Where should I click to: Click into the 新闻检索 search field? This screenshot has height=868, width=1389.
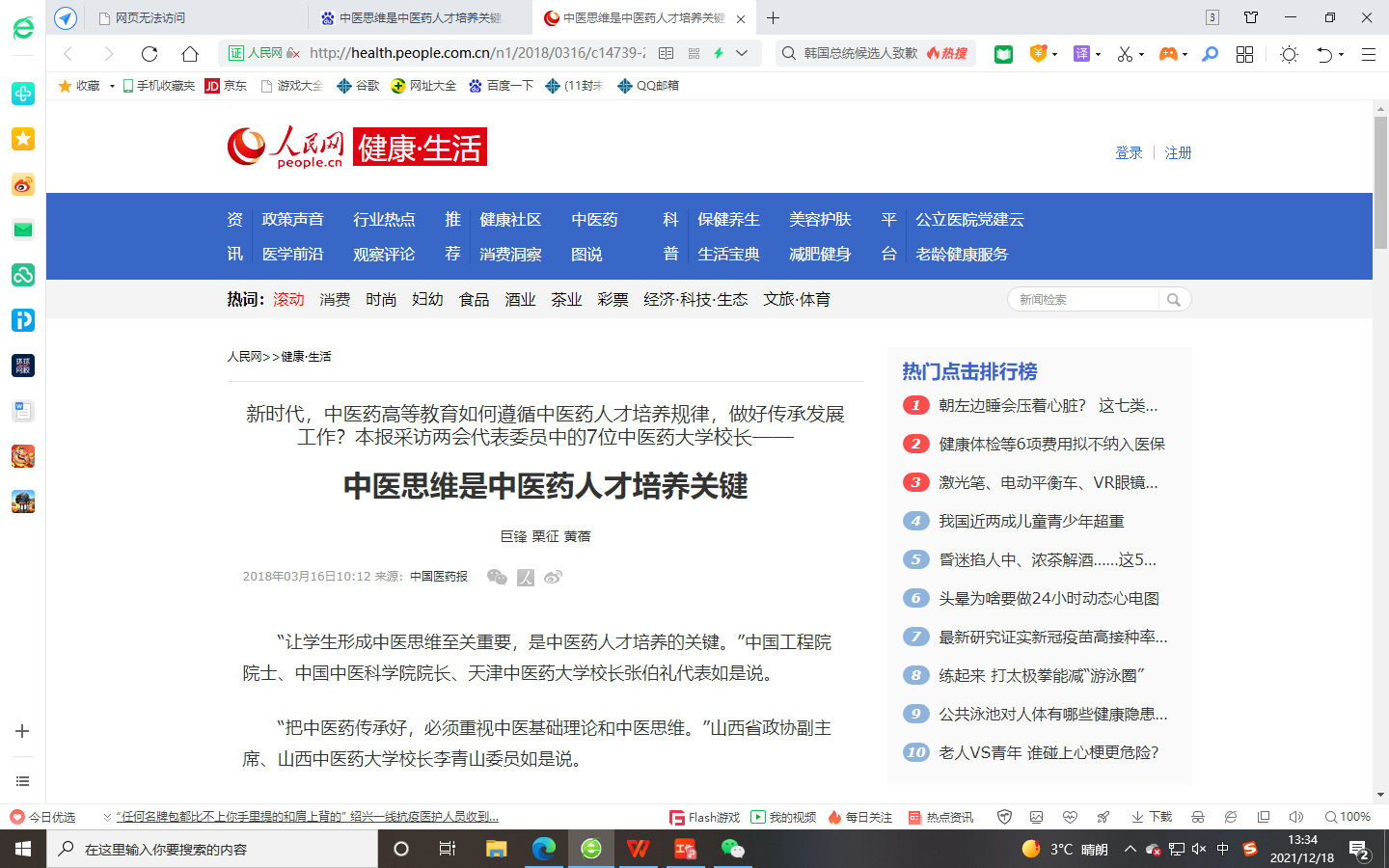[x=1082, y=300]
